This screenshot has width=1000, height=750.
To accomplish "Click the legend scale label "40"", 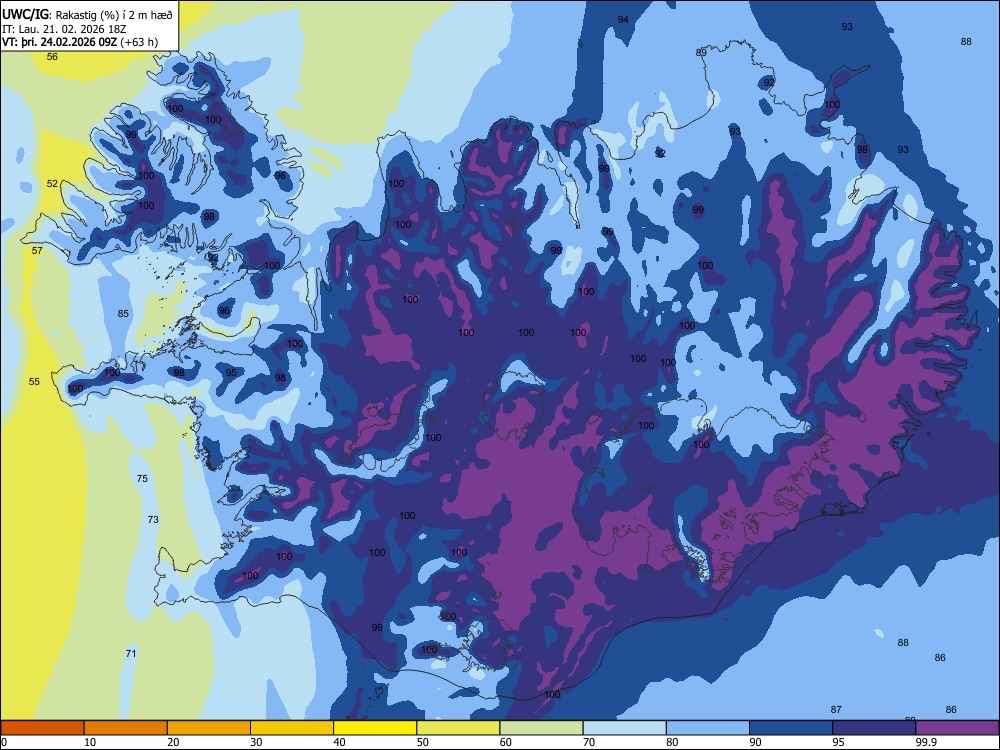I will click(x=339, y=742).
